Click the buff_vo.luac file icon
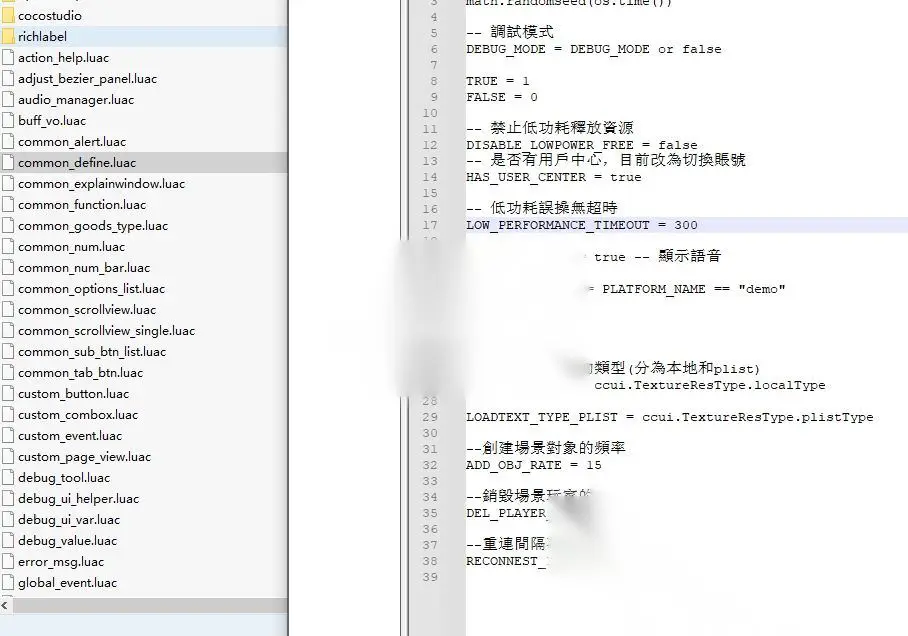Screen dimensions: 908x636 (x=8, y=120)
